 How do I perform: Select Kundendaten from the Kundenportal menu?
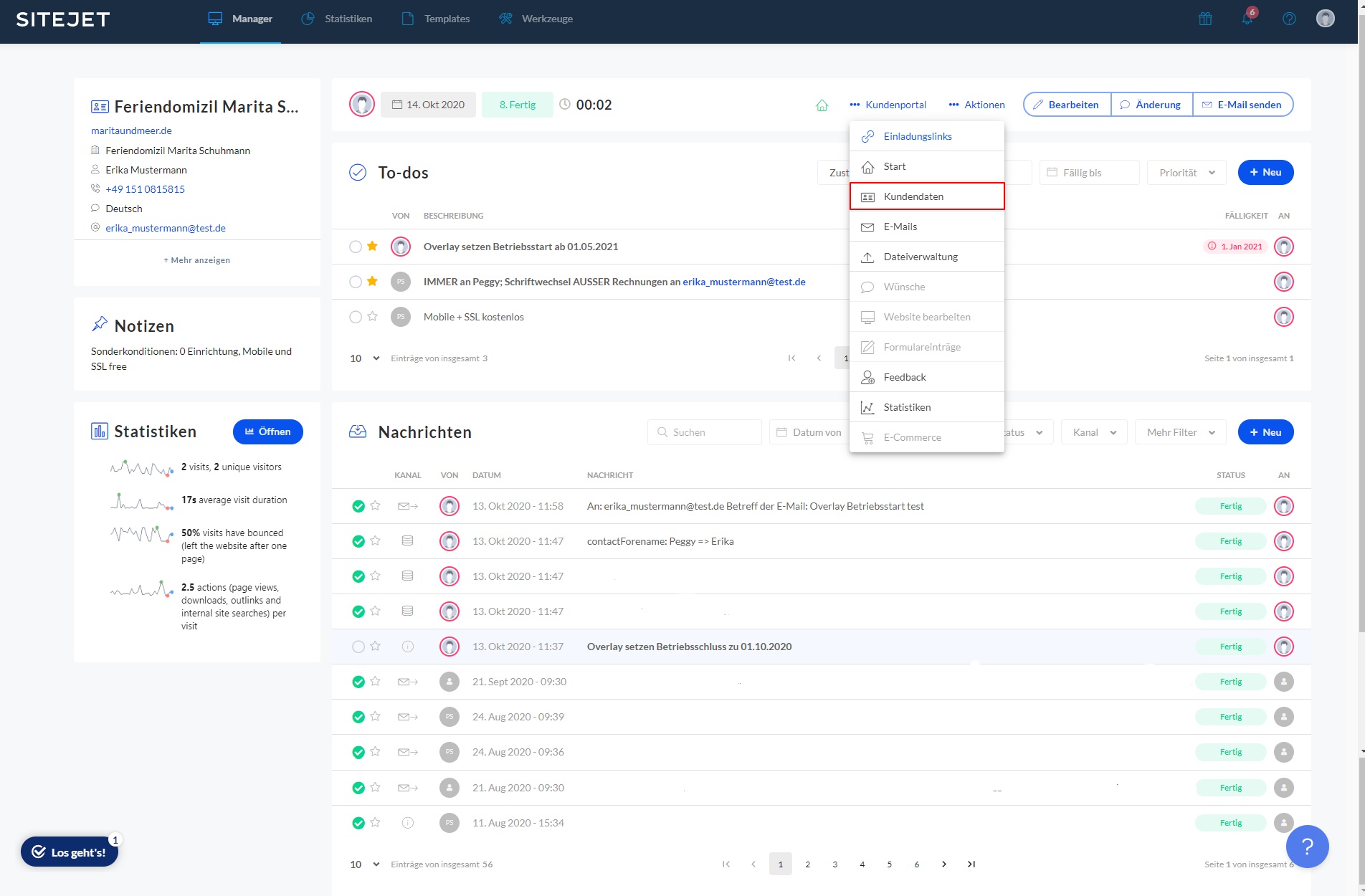pos(927,196)
